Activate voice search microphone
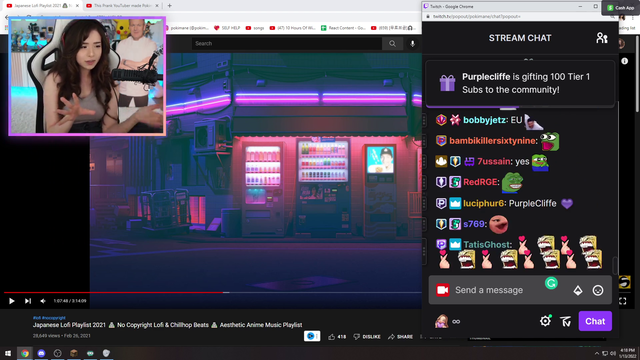Screen dimensions: 640x360 click(x=412, y=43)
